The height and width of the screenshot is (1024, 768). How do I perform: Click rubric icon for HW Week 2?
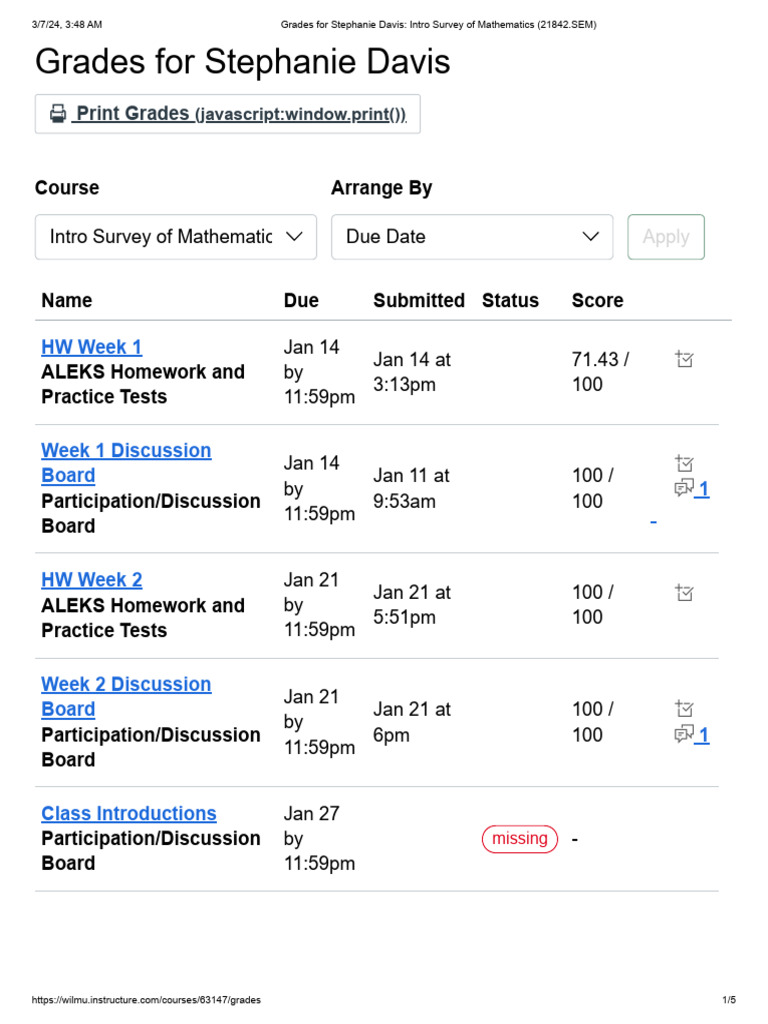click(x=684, y=593)
